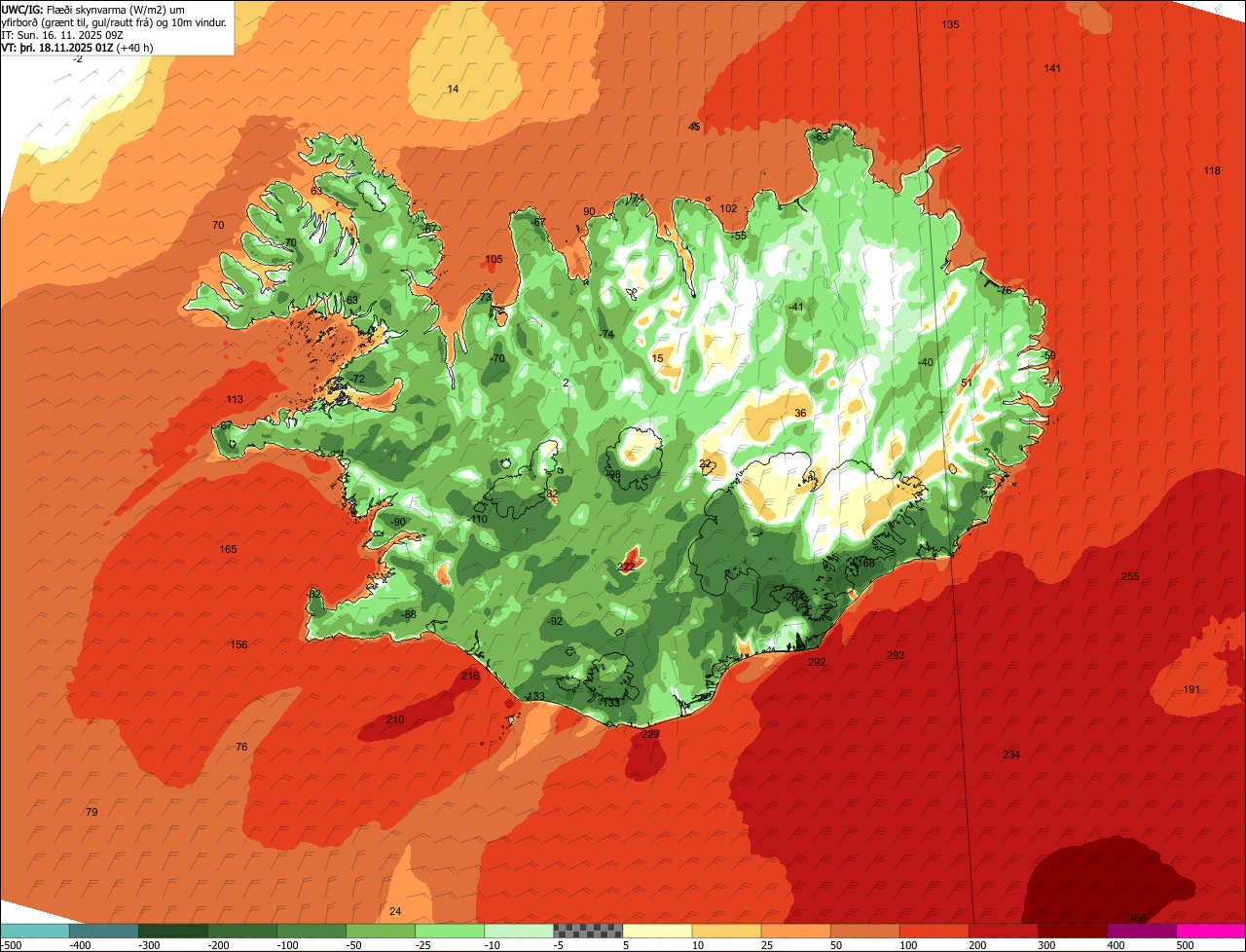Click the dark red swatch between 300 and 400
The image size is (1246, 952).
(1073, 930)
